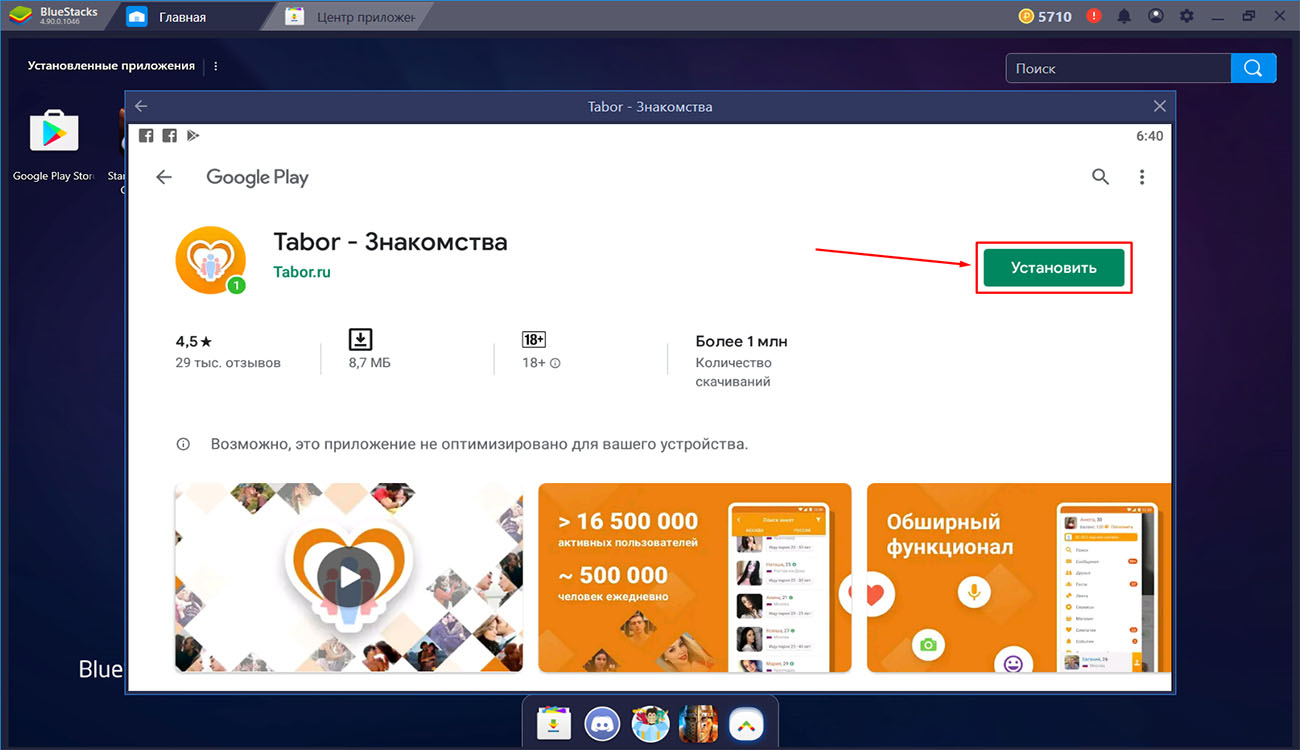Click the dock icon with colored chevron
1300x750 pixels.
click(x=745, y=722)
